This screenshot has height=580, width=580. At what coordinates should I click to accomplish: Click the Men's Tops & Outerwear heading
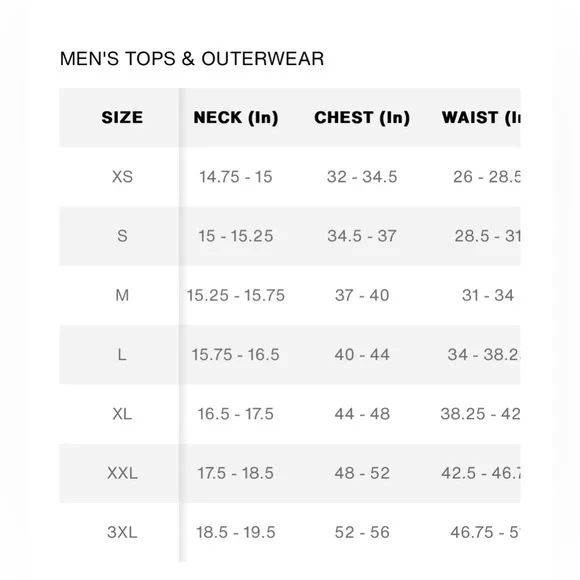(192, 59)
